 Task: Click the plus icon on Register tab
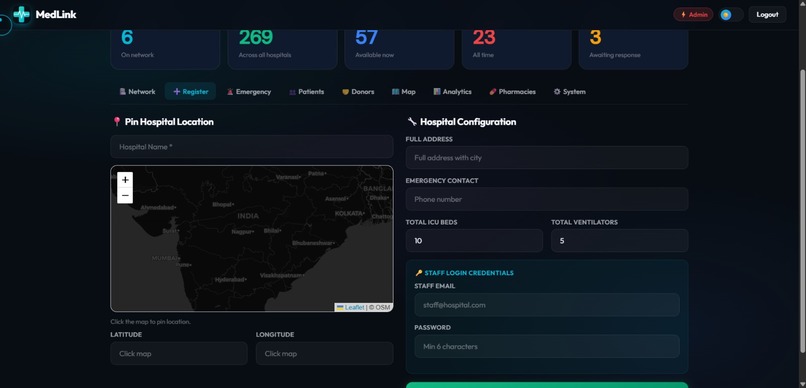coord(177,91)
